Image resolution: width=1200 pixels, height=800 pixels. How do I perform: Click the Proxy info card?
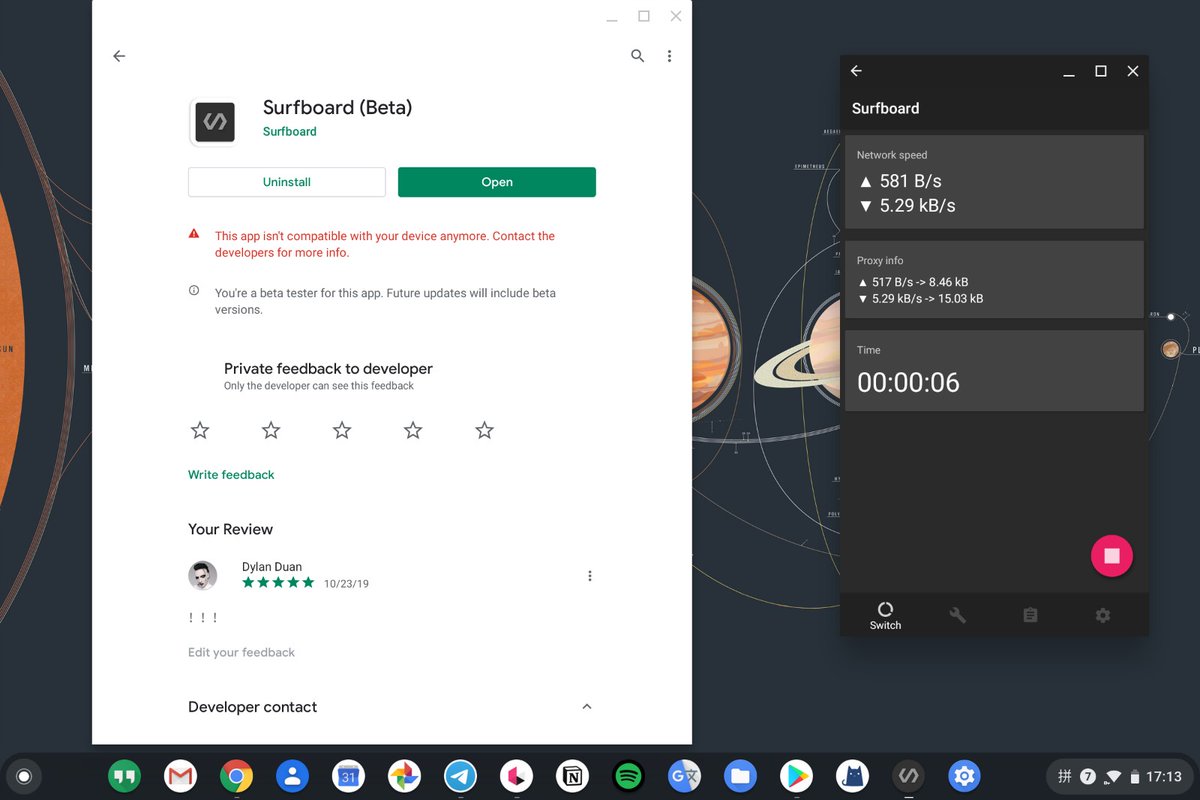994,280
